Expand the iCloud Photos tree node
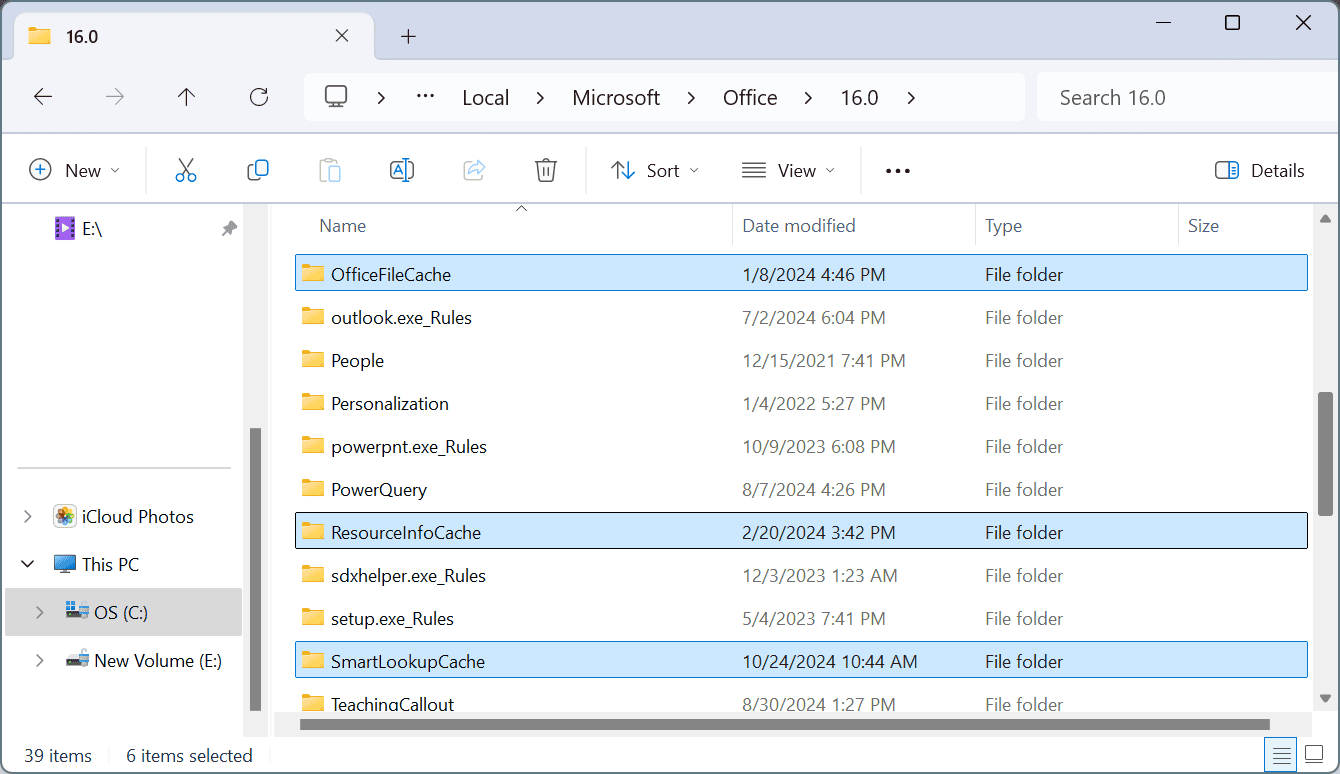Viewport: 1340px width, 774px height. [27, 516]
